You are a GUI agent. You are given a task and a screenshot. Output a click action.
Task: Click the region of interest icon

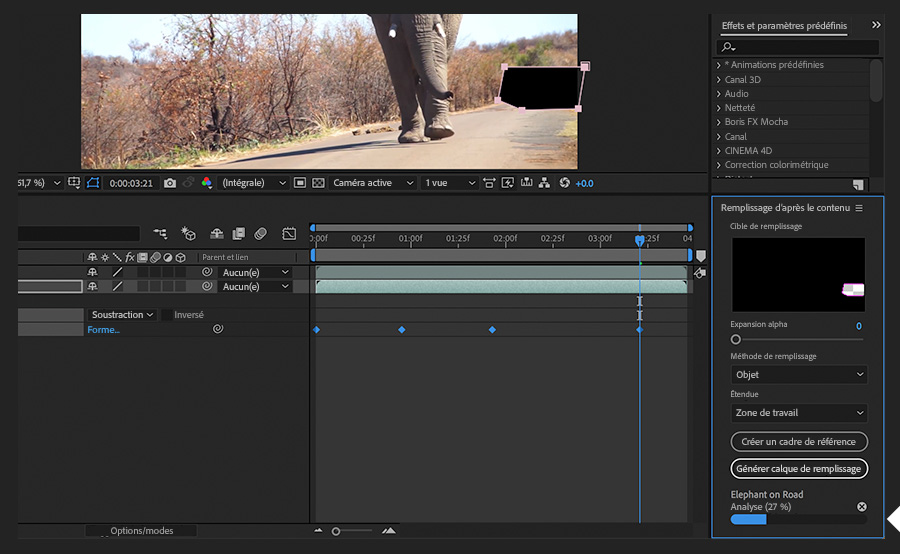point(74,183)
